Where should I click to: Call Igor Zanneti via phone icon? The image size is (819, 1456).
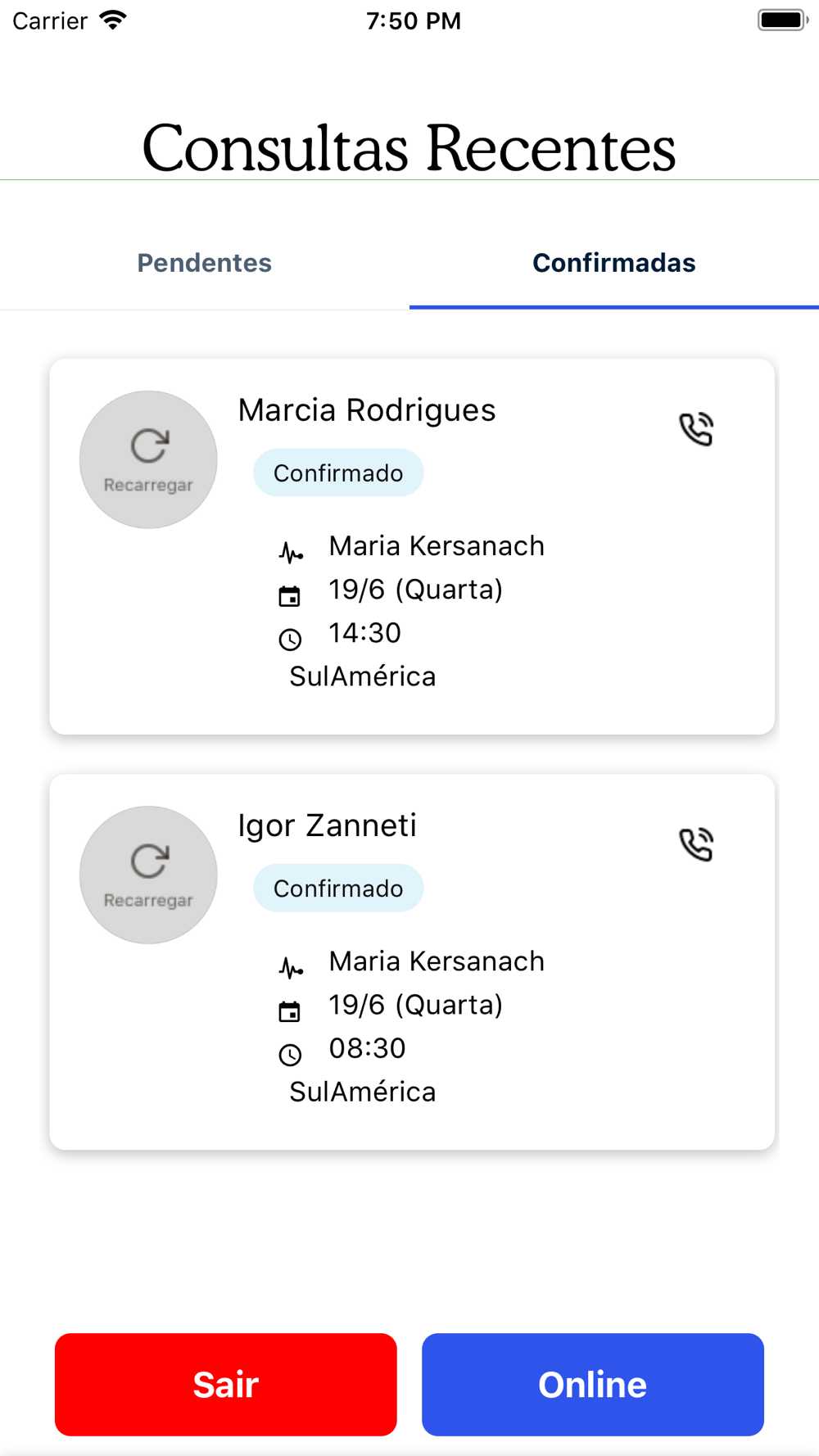696,844
